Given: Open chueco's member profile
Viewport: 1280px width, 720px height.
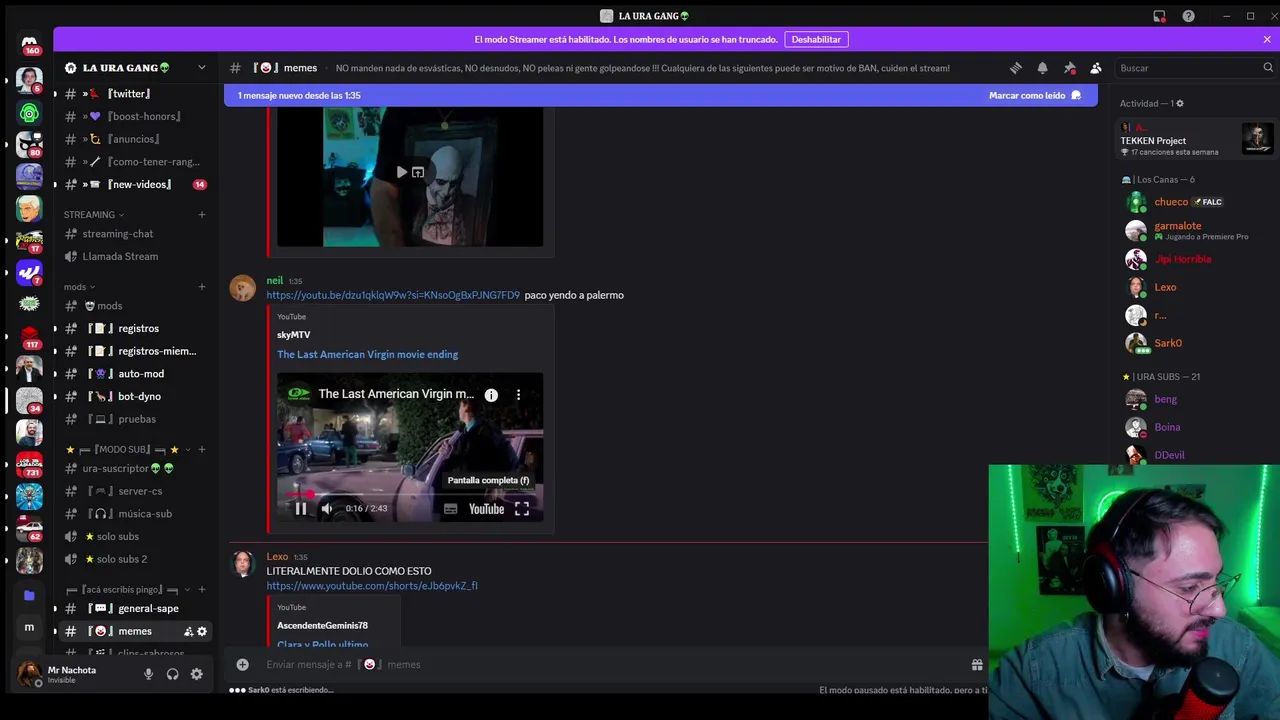Looking at the screenshot, I should (x=1197, y=202).
